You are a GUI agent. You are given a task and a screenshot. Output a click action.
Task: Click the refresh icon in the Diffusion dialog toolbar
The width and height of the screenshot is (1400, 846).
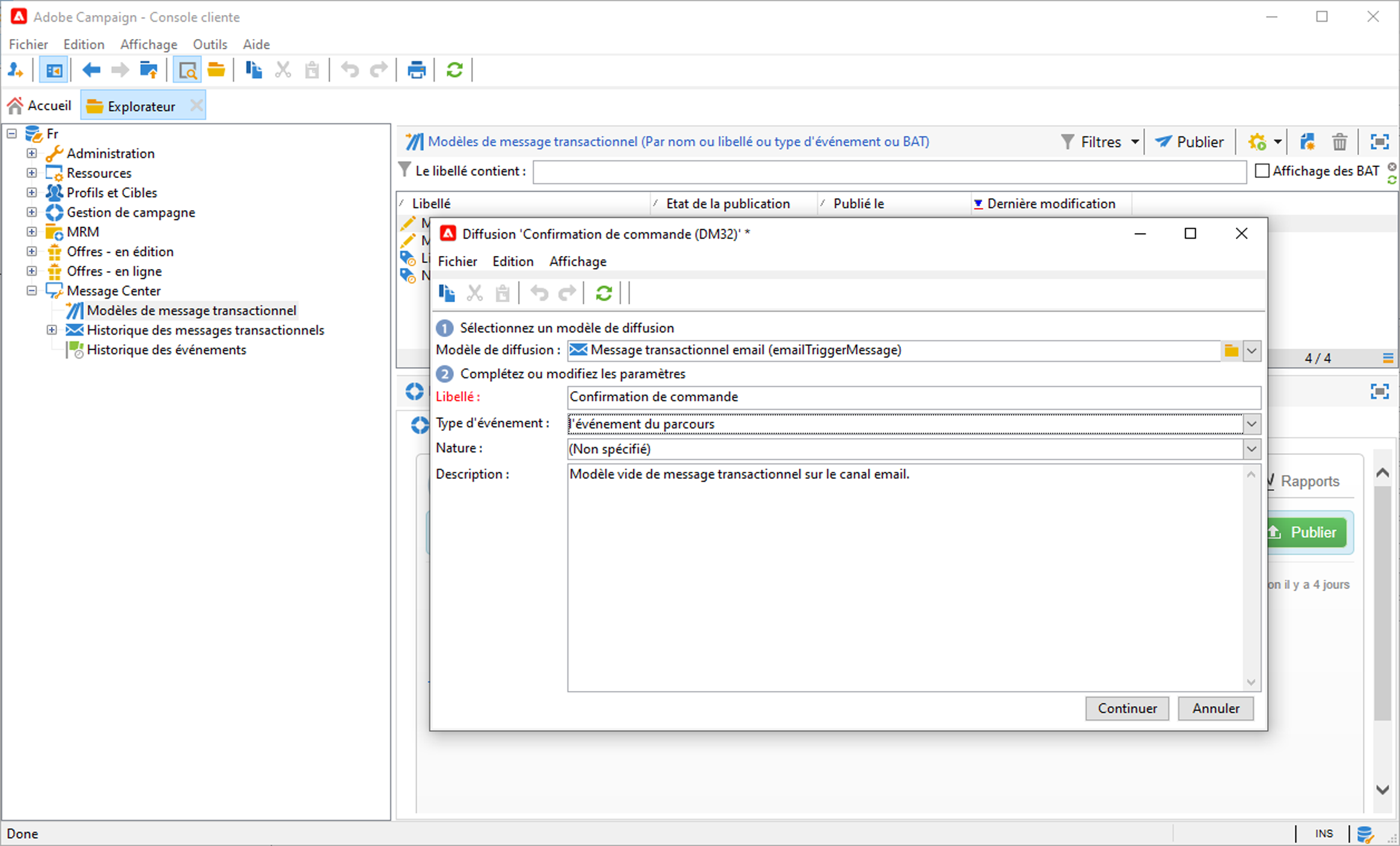pos(604,293)
